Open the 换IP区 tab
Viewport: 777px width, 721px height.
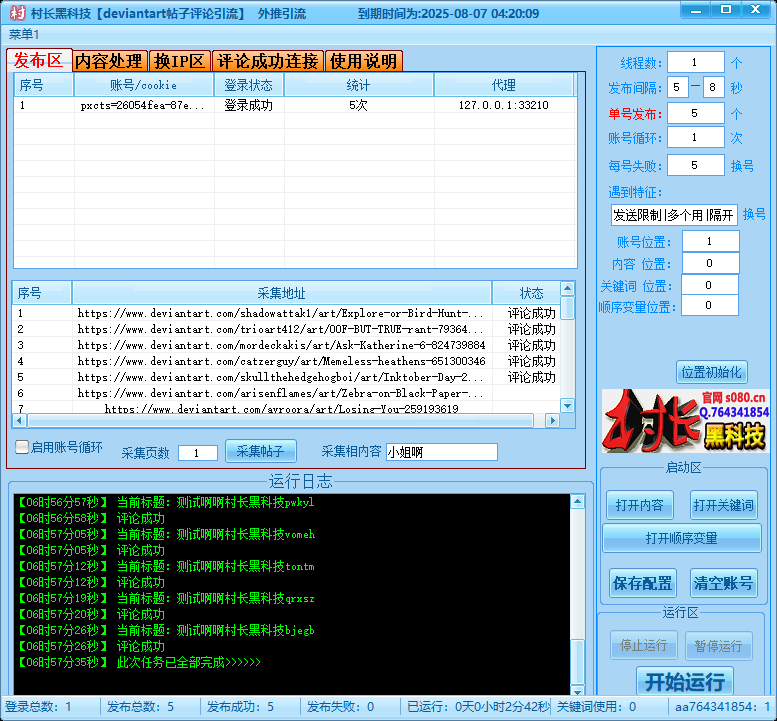point(179,61)
